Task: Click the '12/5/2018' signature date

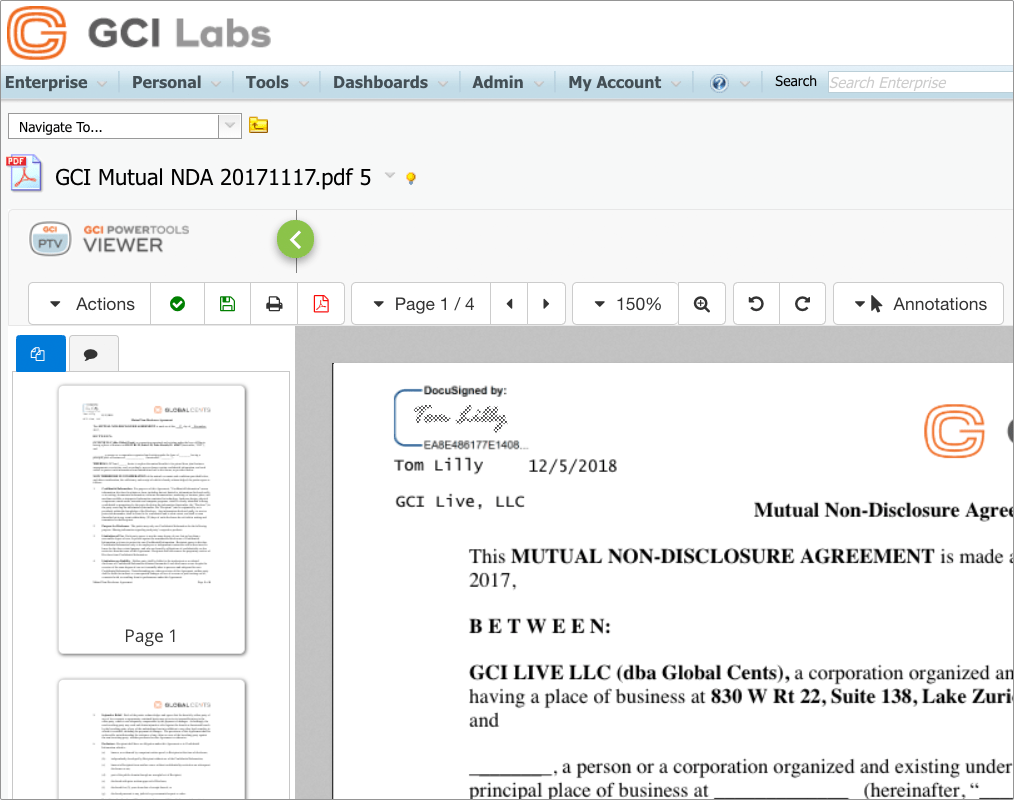Action: click(x=572, y=466)
